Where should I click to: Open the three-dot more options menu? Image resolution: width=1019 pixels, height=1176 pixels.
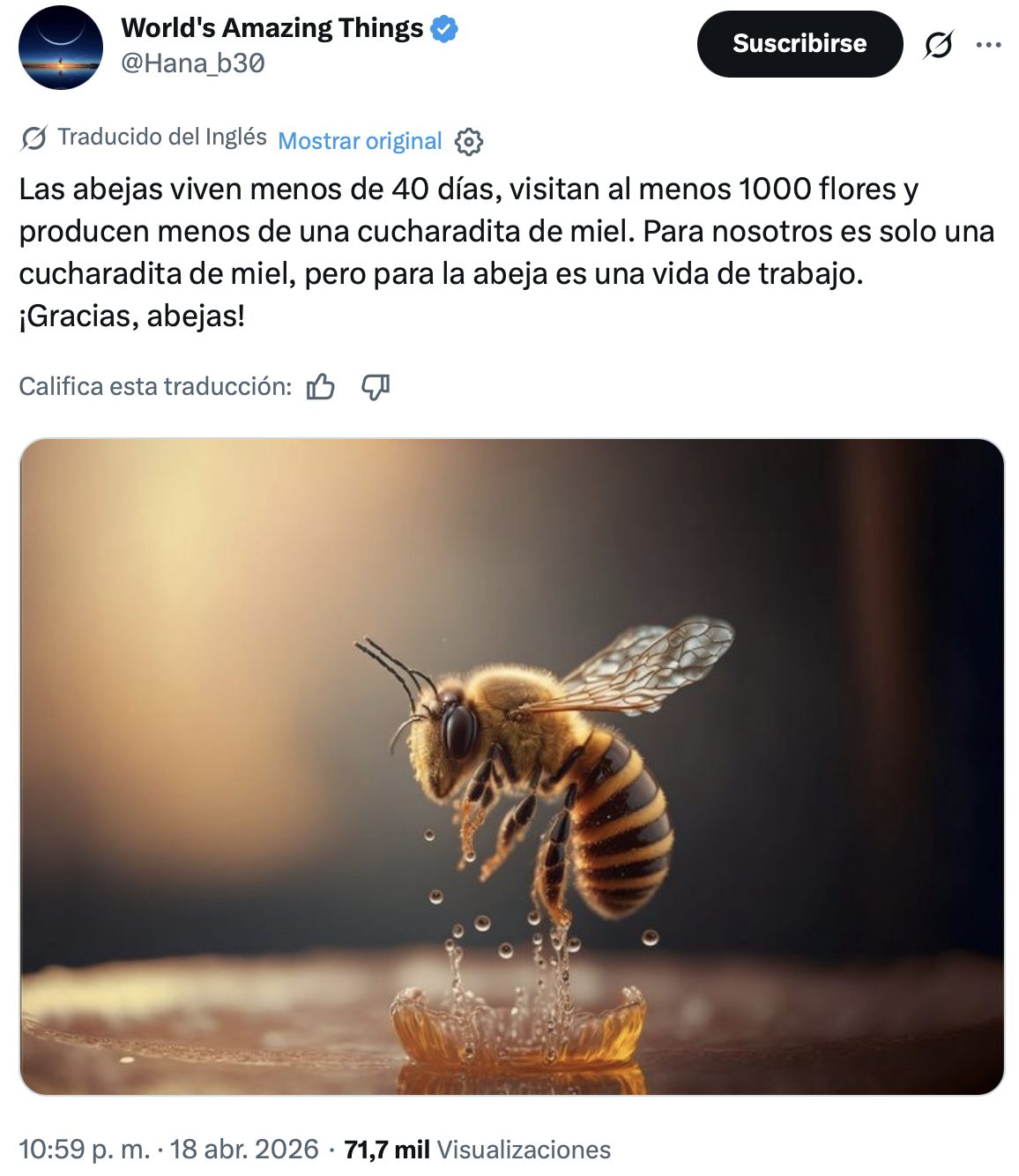point(989,44)
